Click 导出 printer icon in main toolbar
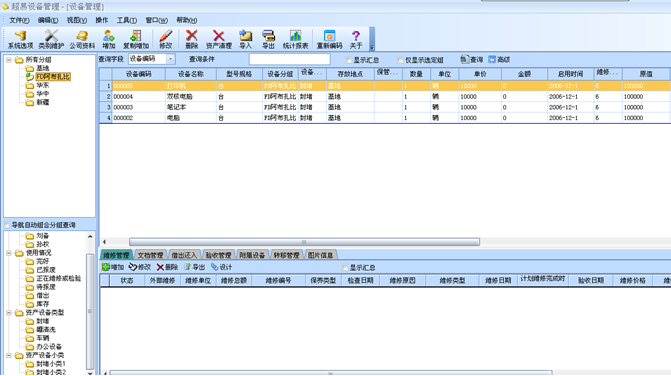Viewport: 671px width, 376px height. [x=268, y=39]
